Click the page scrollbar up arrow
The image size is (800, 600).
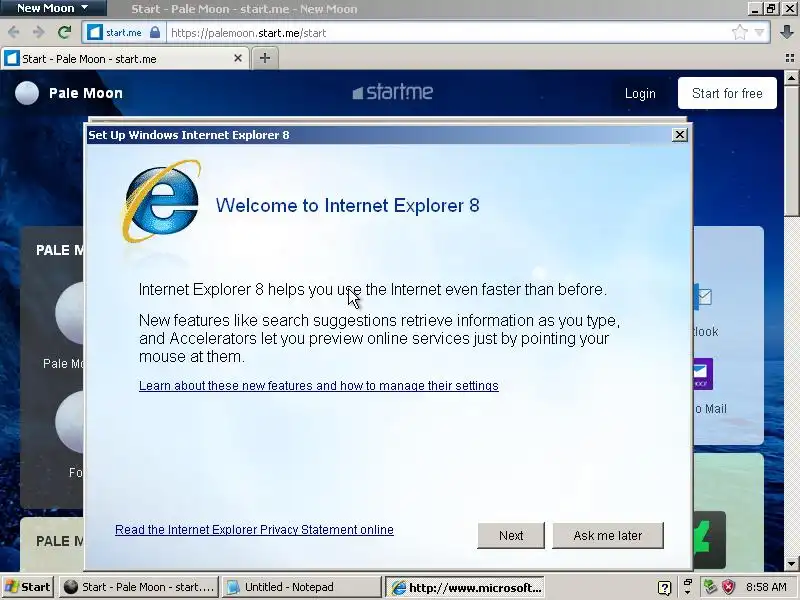tap(791, 78)
